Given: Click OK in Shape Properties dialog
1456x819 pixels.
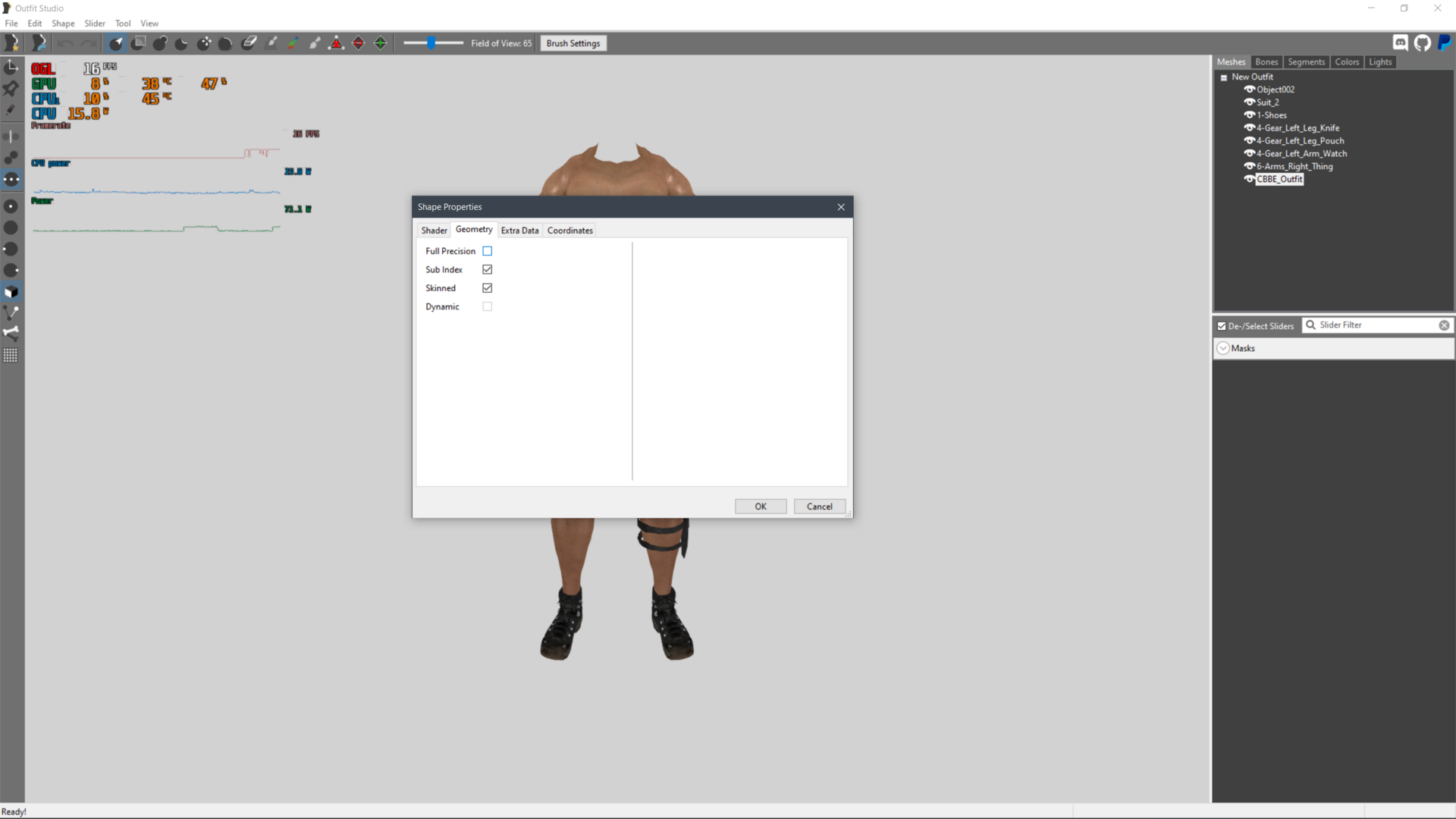Looking at the screenshot, I should [761, 507].
